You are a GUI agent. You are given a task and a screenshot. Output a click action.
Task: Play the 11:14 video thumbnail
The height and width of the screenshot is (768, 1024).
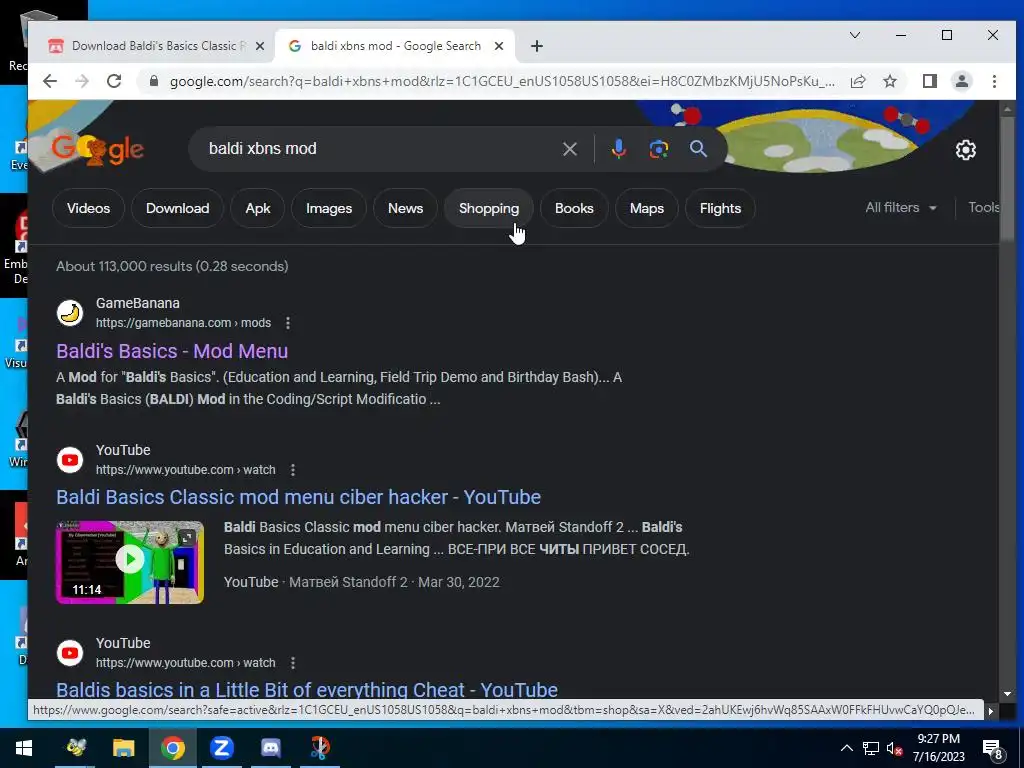click(130, 562)
